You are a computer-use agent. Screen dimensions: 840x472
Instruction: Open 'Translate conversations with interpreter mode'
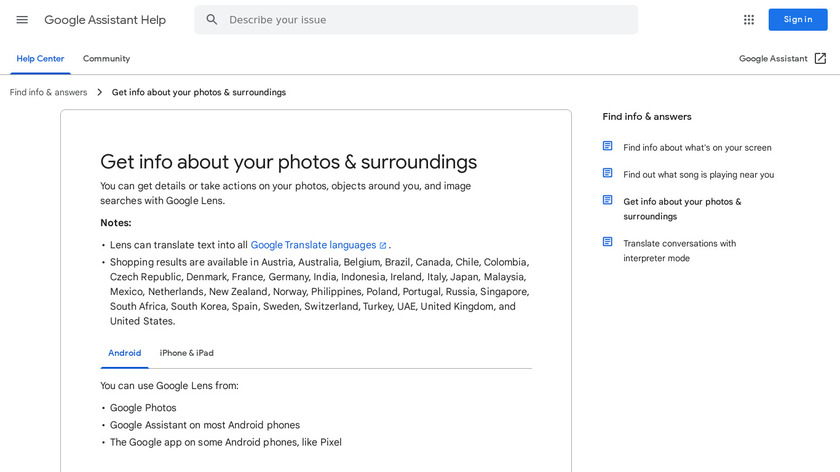679,251
